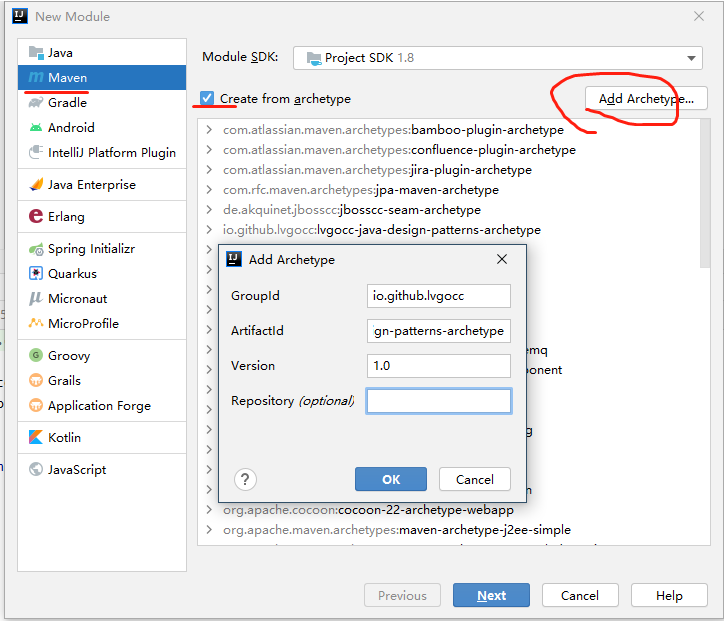
Task: Uncheck Create from archetype checkbox
Action: tap(206, 98)
